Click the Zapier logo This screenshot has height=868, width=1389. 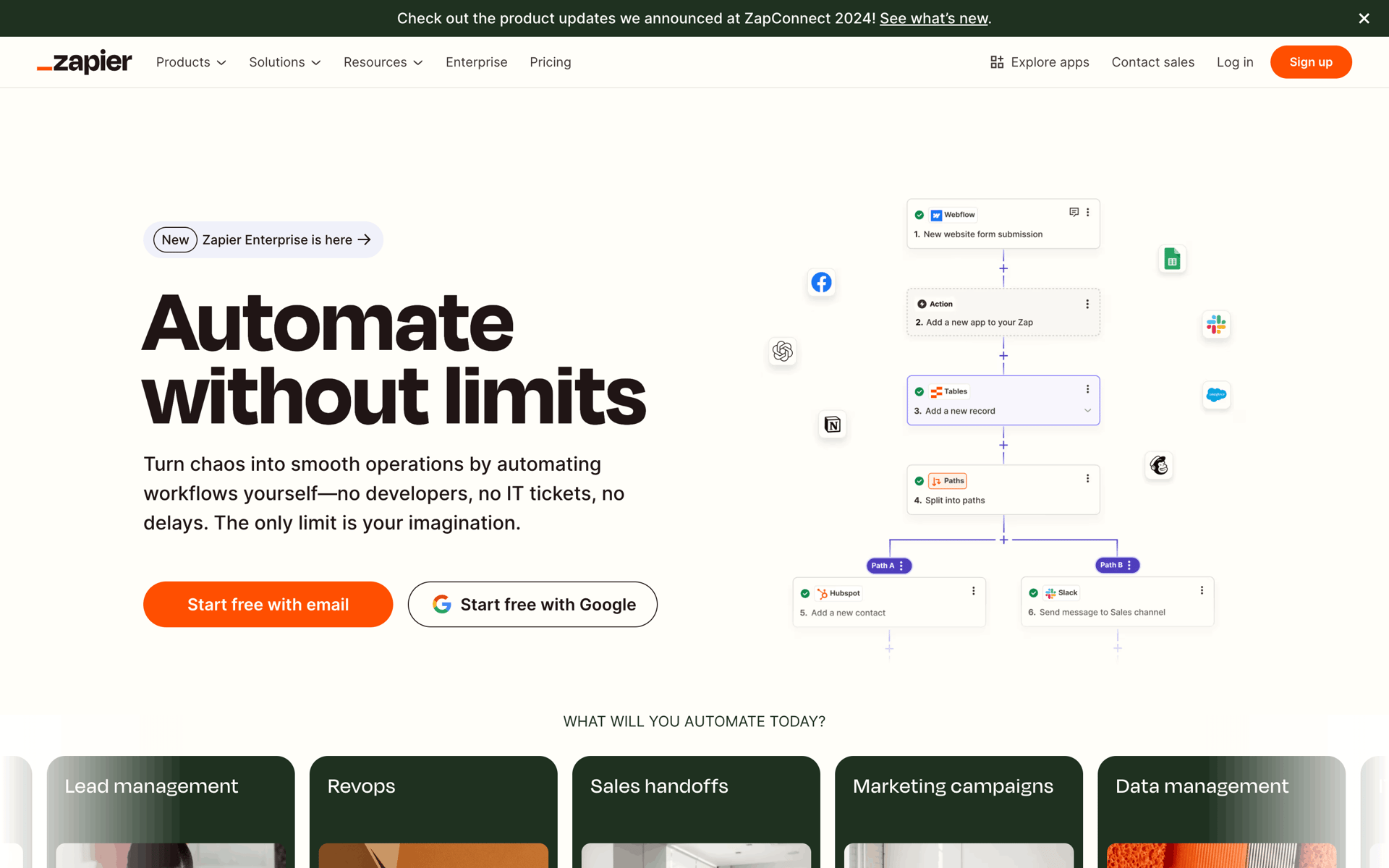pyautogui.click(x=85, y=62)
